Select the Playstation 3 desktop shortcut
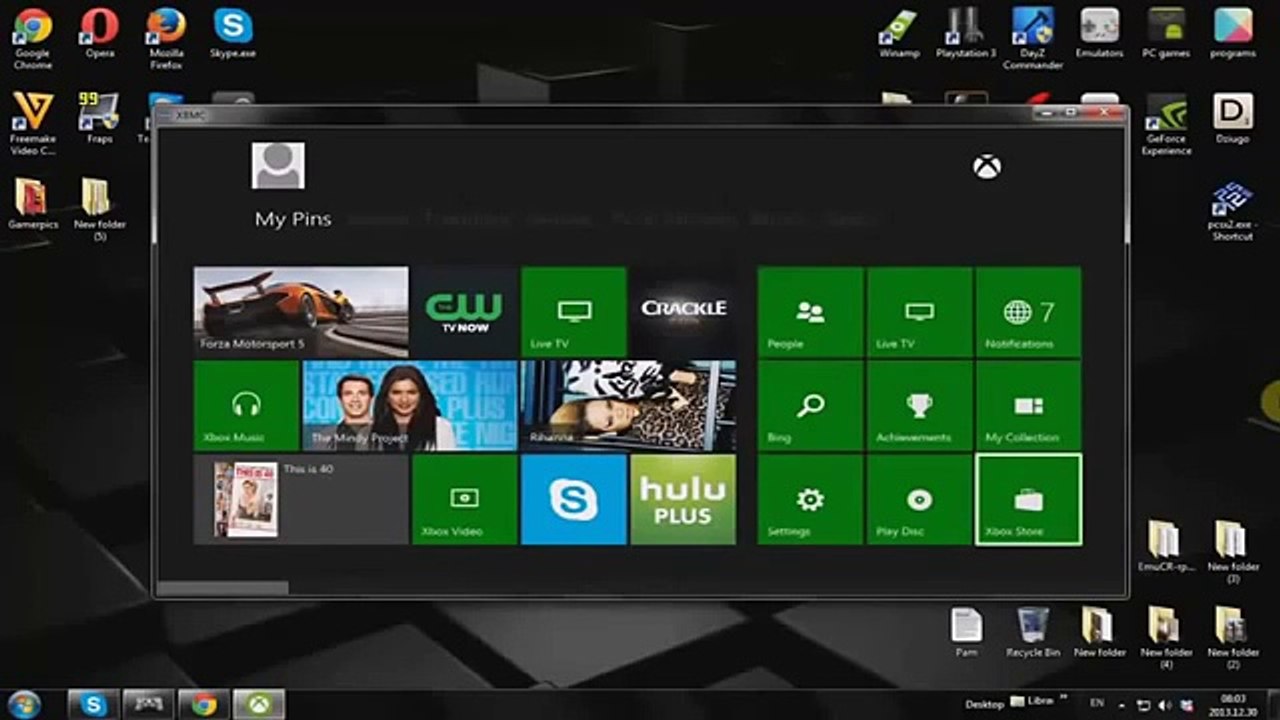Image resolution: width=1280 pixels, height=720 pixels. coord(966,32)
